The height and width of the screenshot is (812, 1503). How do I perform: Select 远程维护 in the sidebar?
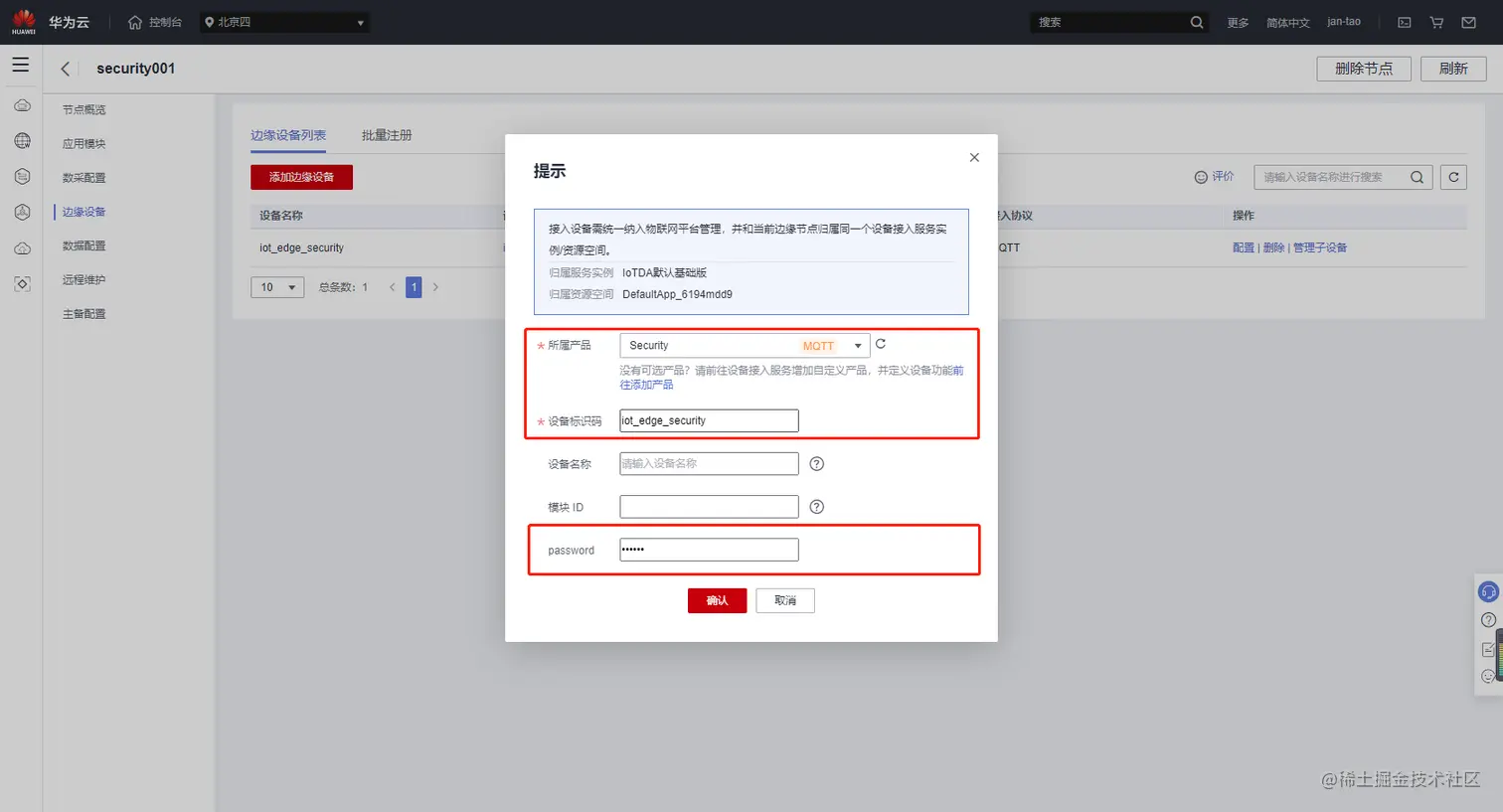pyautogui.click(x=84, y=279)
